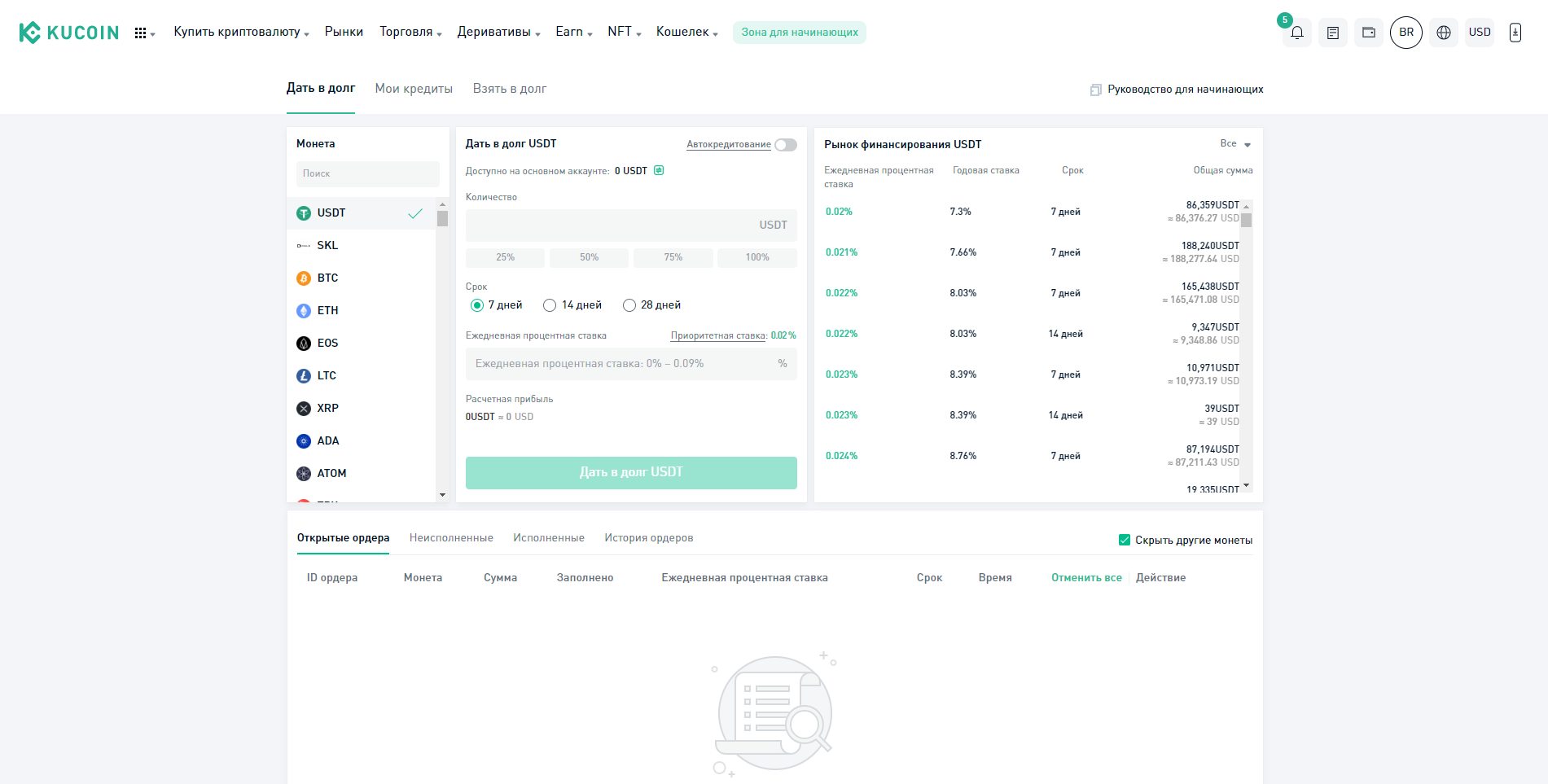The width and height of the screenshot is (1548, 784).
Task: Switch to Взять в долг tab
Action: (510, 89)
